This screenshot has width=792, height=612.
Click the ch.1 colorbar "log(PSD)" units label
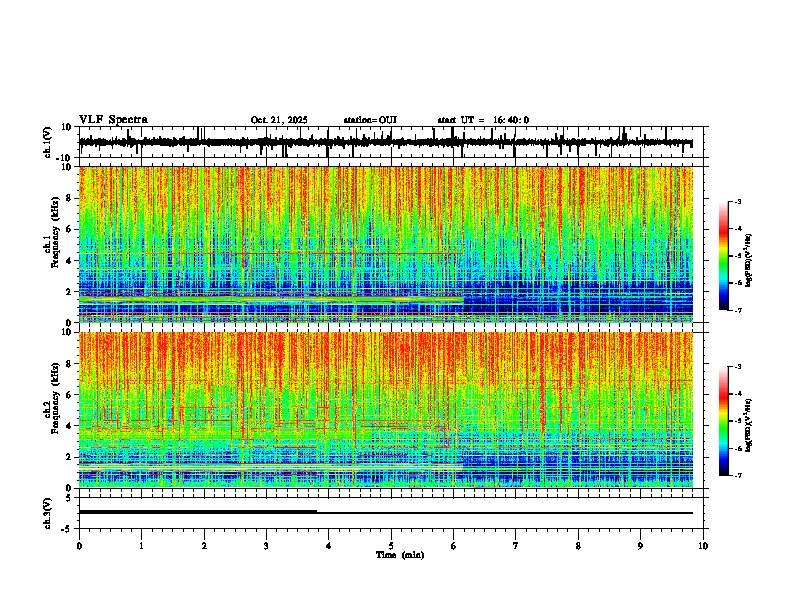[749, 260]
